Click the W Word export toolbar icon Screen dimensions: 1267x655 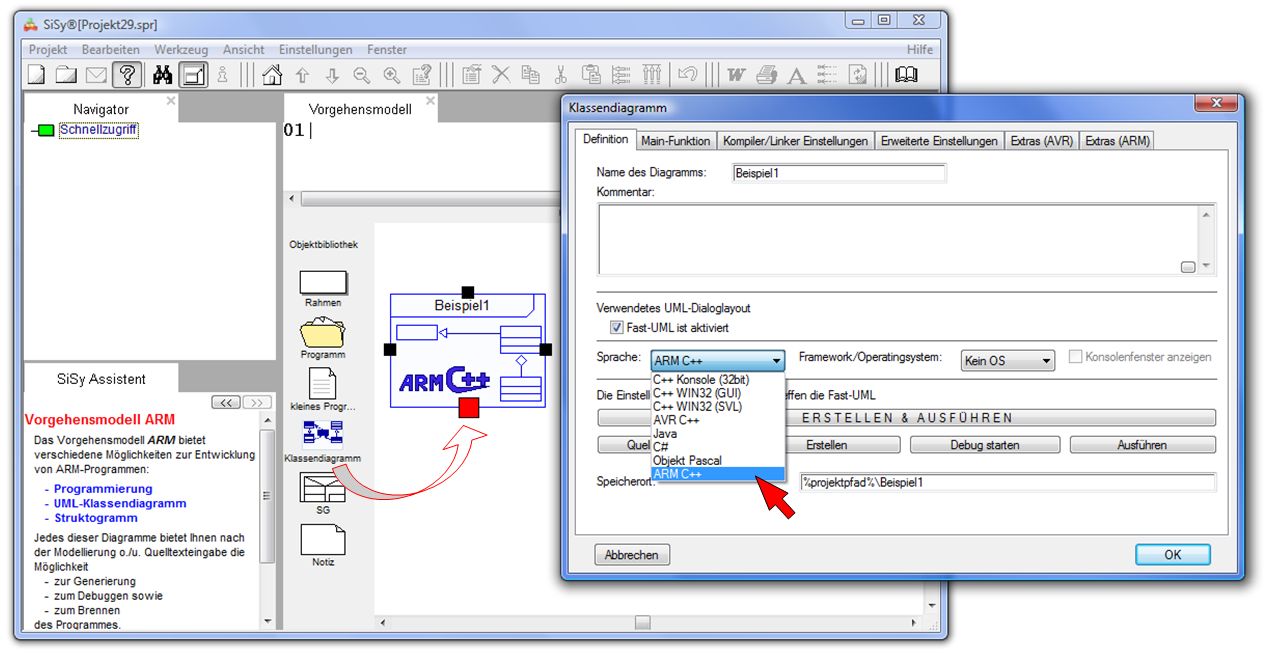(736, 75)
